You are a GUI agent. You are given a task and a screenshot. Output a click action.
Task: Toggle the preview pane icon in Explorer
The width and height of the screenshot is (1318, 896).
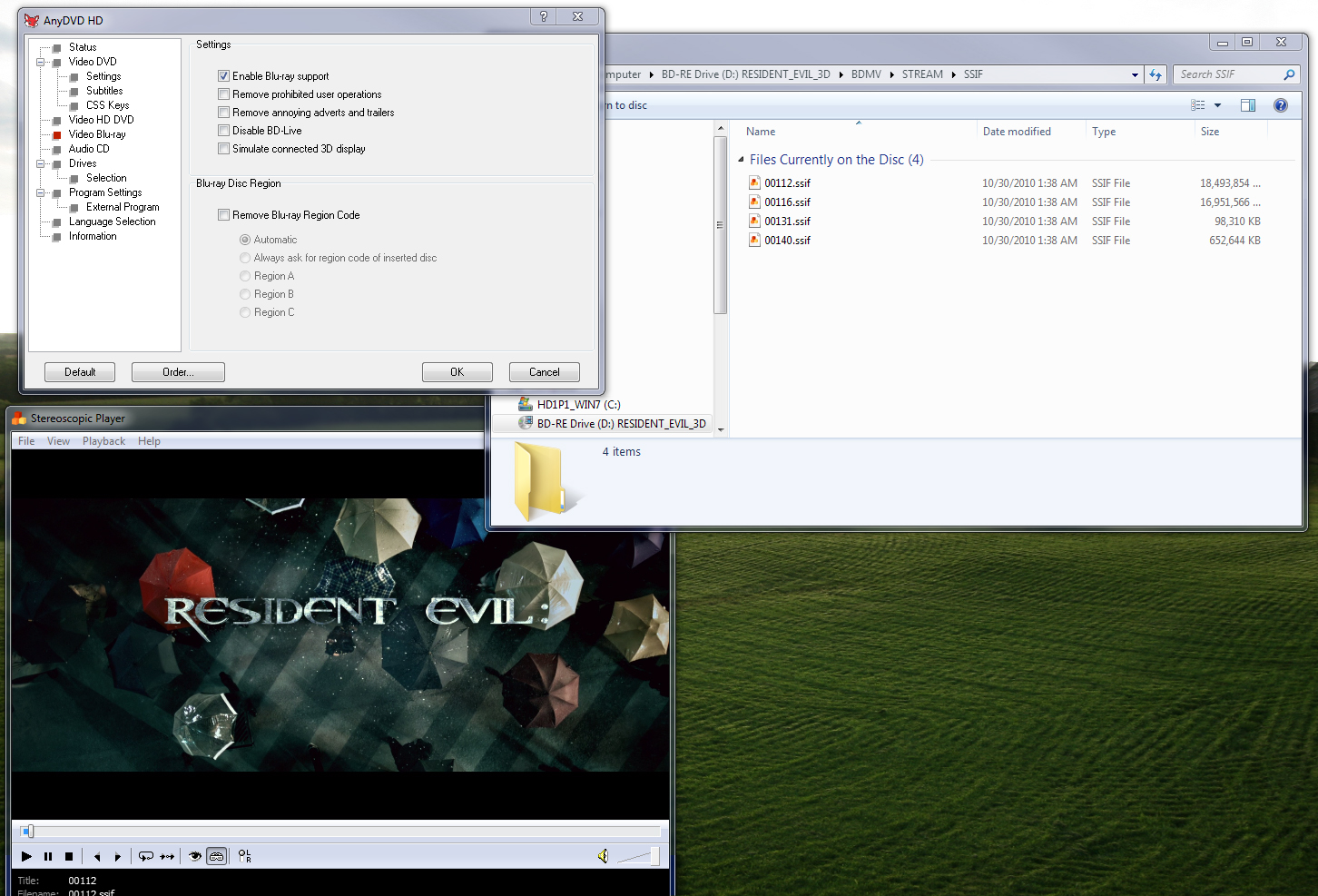pos(1248,105)
